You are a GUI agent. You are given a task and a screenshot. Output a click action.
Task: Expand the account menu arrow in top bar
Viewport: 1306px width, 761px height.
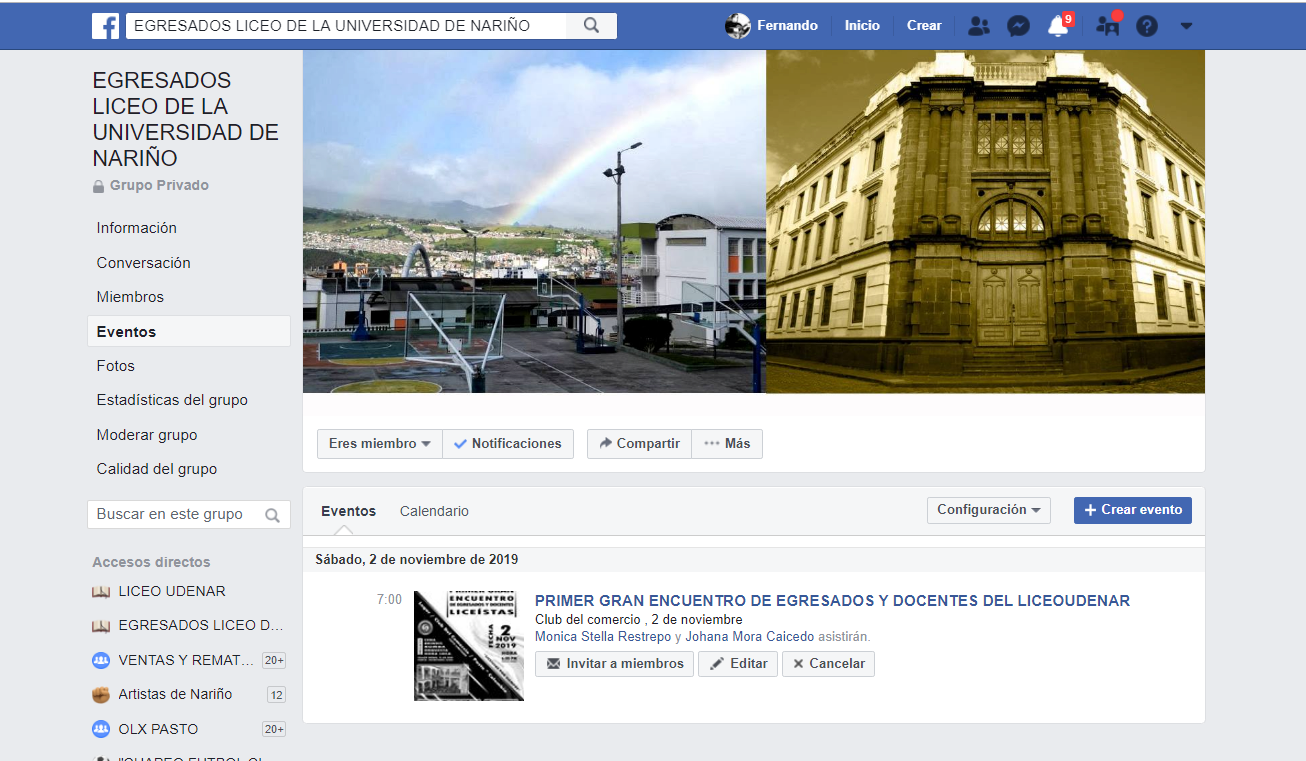(x=1186, y=26)
